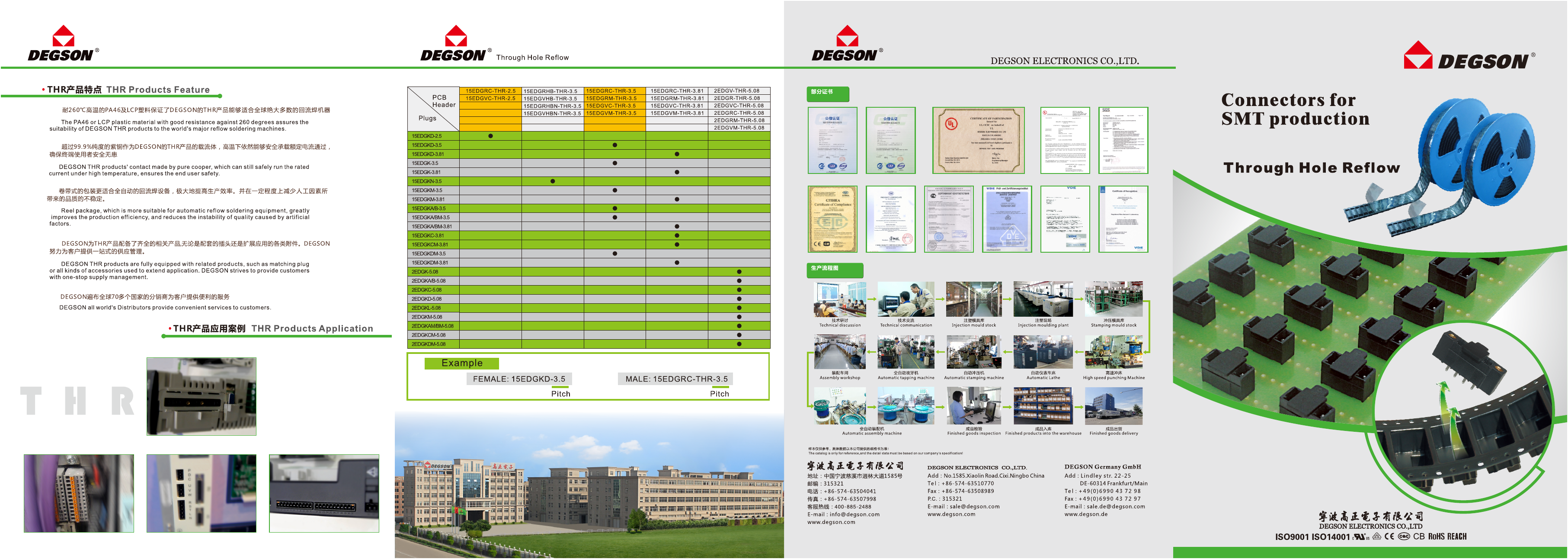
Task: Open the Automatic tapping machine photo
Action: tap(906, 351)
